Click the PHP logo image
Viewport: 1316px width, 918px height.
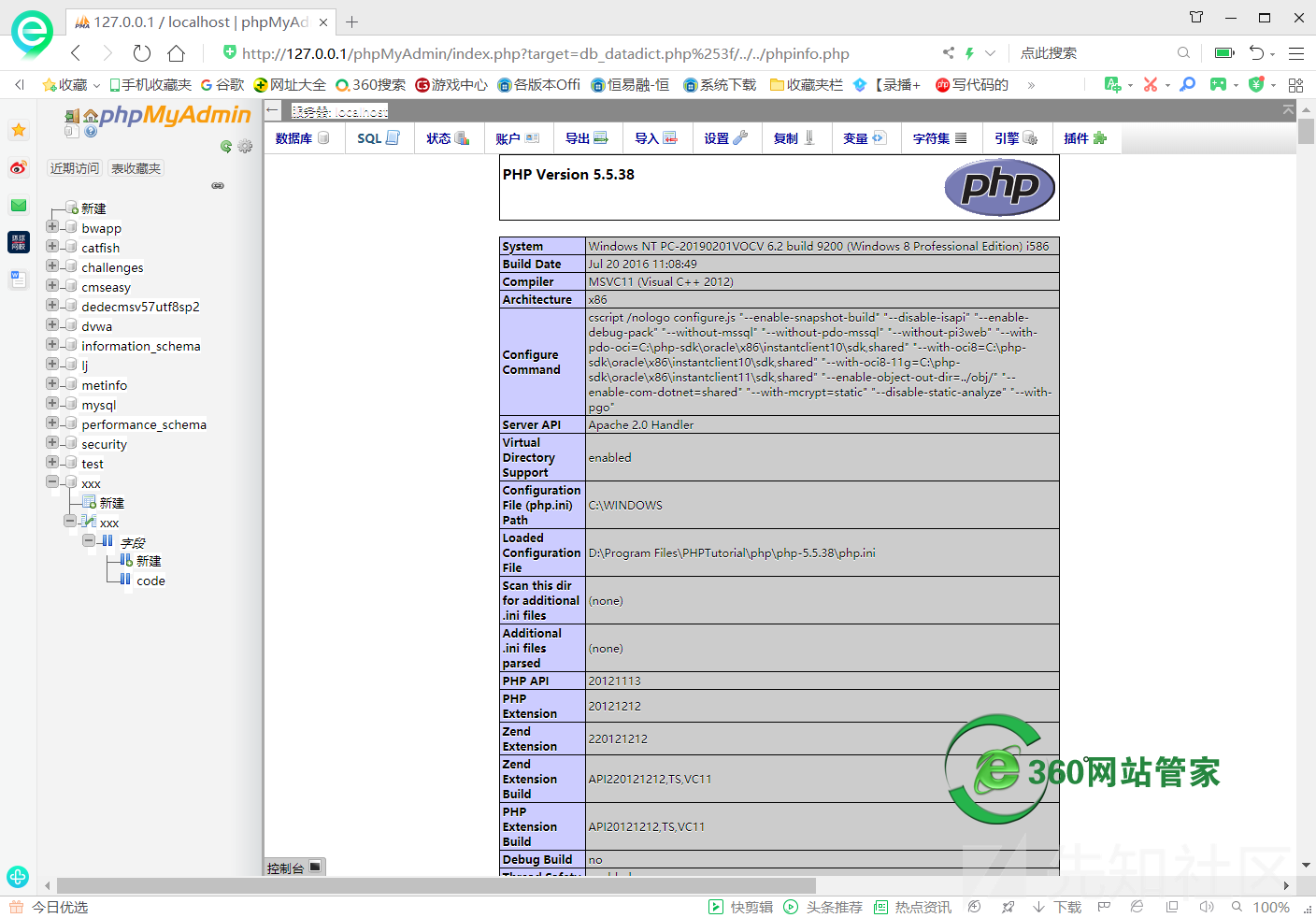click(x=1000, y=187)
